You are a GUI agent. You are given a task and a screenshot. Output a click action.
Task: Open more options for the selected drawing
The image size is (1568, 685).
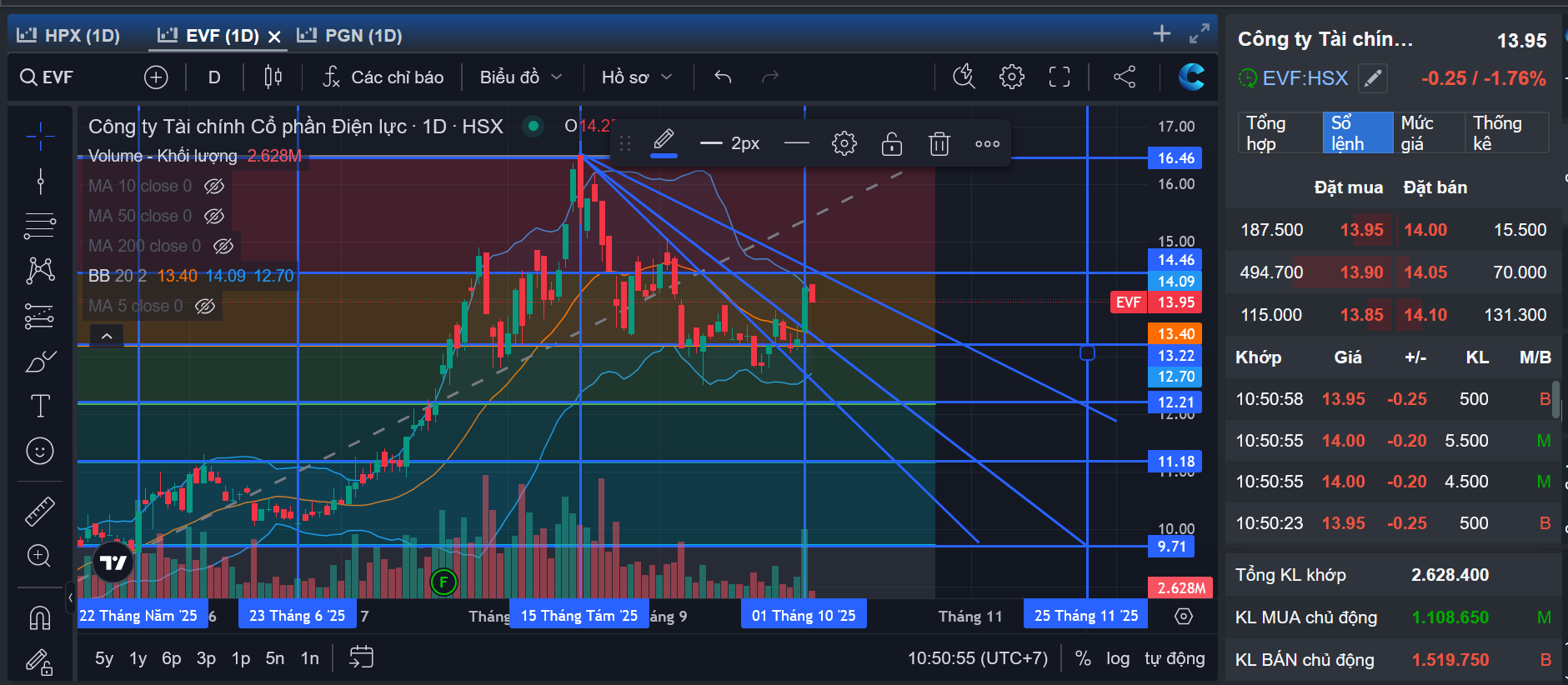tap(987, 144)
